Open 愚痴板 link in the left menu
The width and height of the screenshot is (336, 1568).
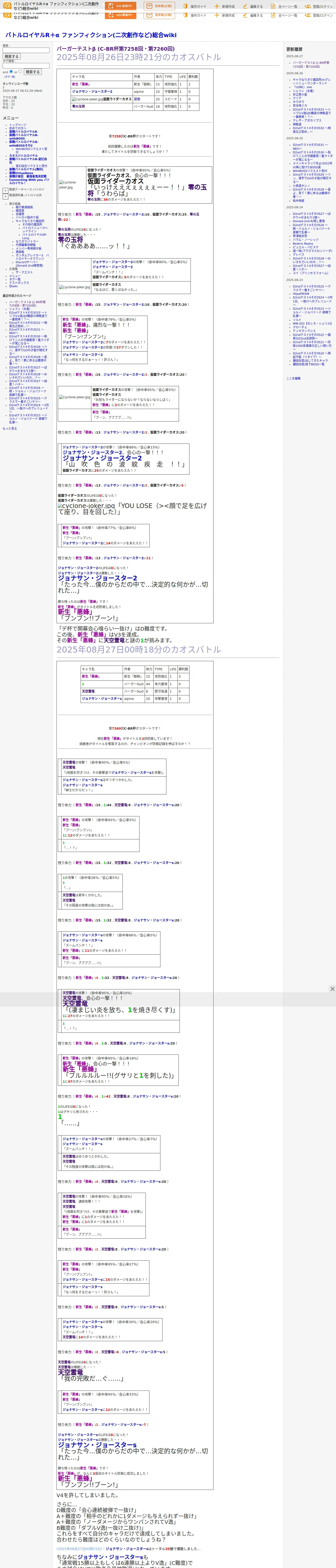(20, 251)
